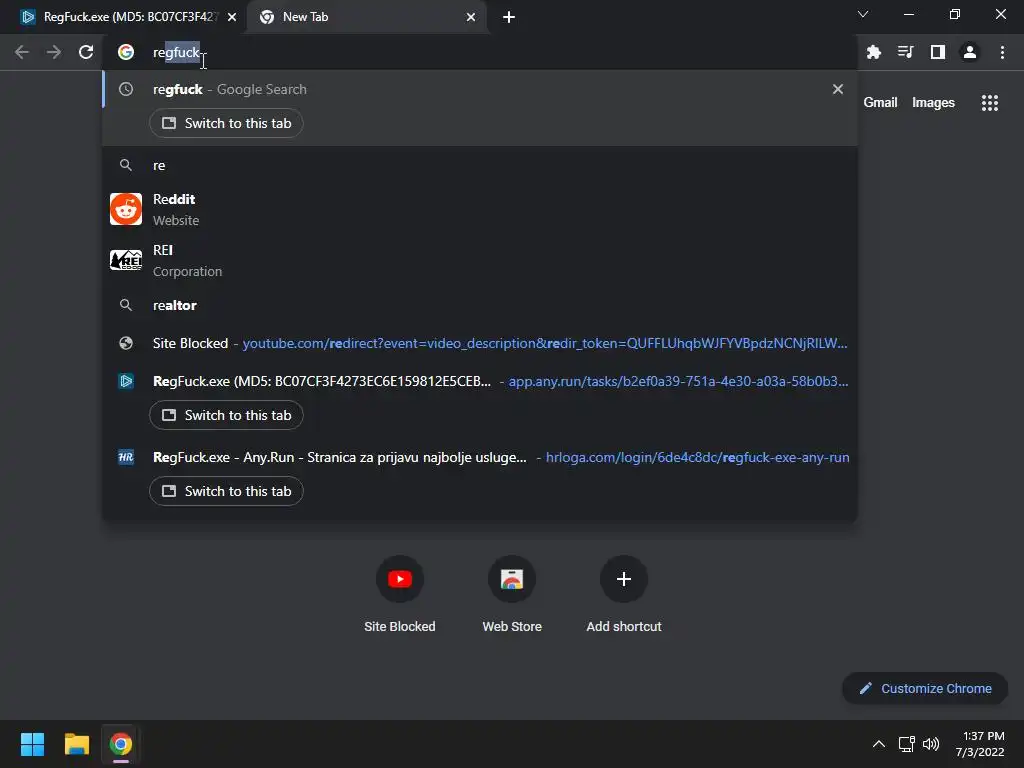Open the app.any.run RegFuck.exe suggestion
This screenshot has height=768, width=1024.
[x=479, y=381]
